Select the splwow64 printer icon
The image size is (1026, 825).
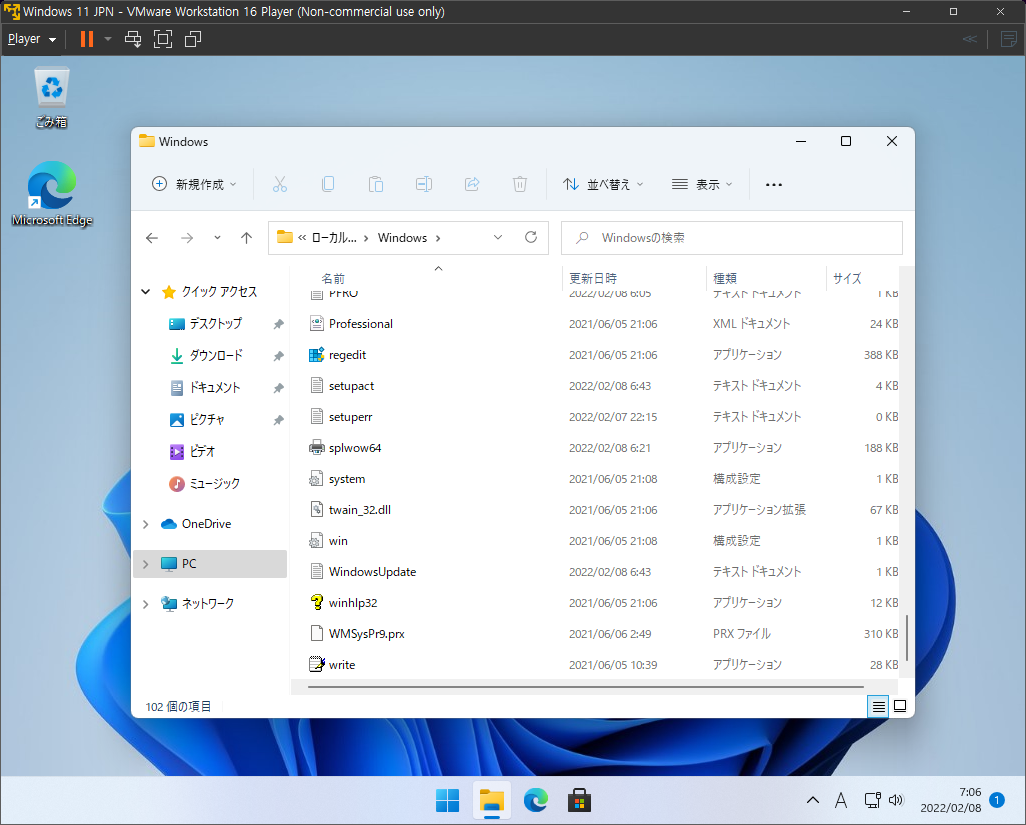[x=317, y=448]
